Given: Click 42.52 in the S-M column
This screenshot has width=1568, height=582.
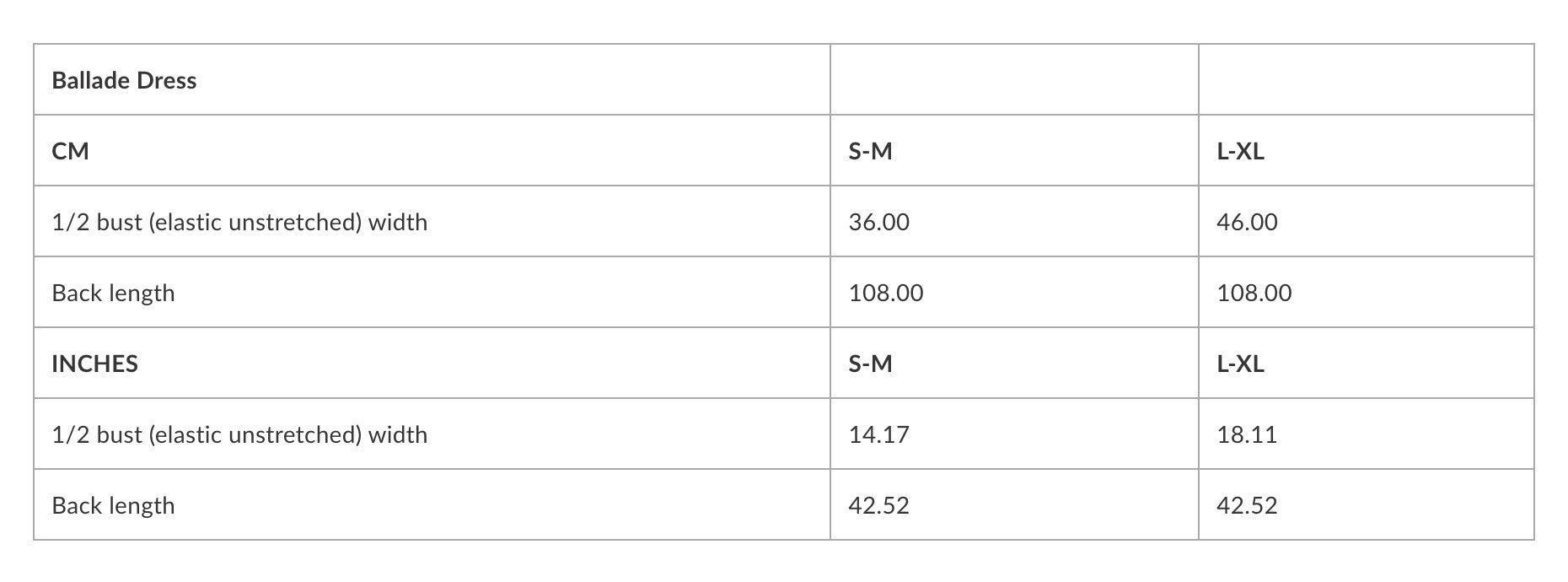Looking at the screenshot, I should click(x=879, y=505).
